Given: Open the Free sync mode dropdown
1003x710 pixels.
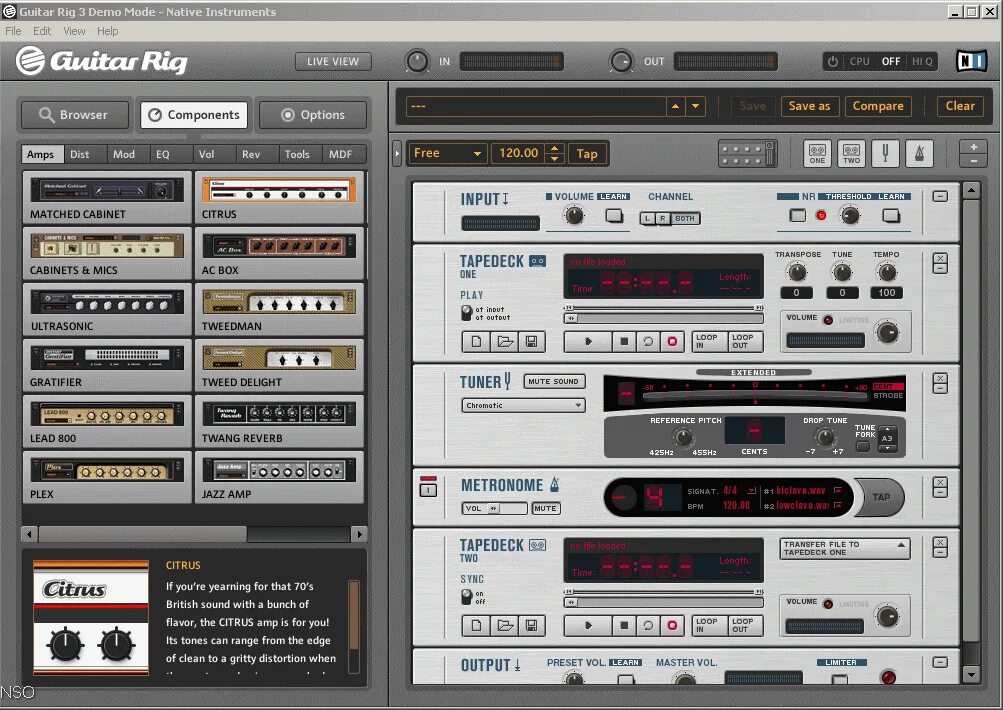Looking at the screenshot, I should [x=447, y=154].
